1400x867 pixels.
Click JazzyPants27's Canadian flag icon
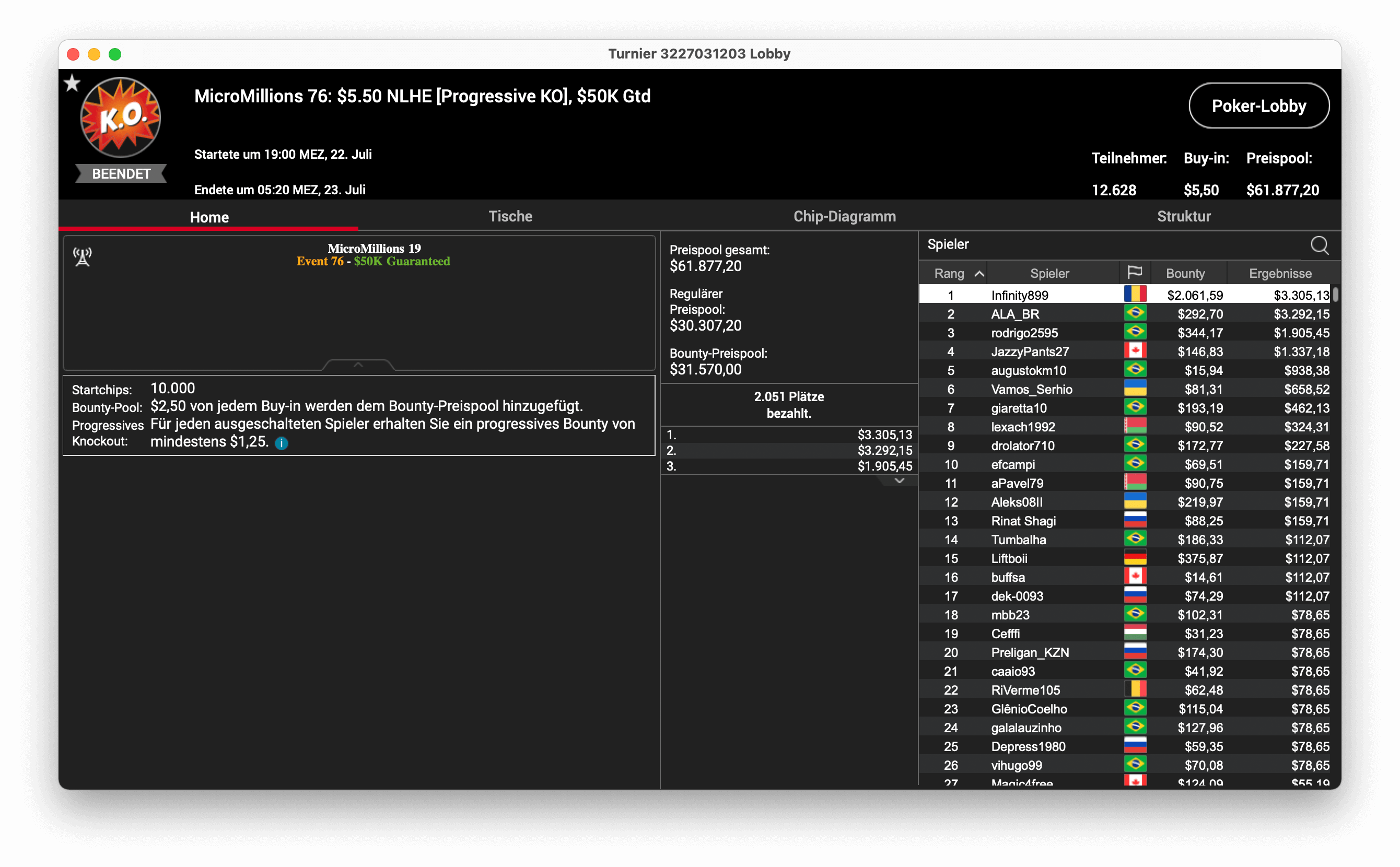click(1135, 351)
